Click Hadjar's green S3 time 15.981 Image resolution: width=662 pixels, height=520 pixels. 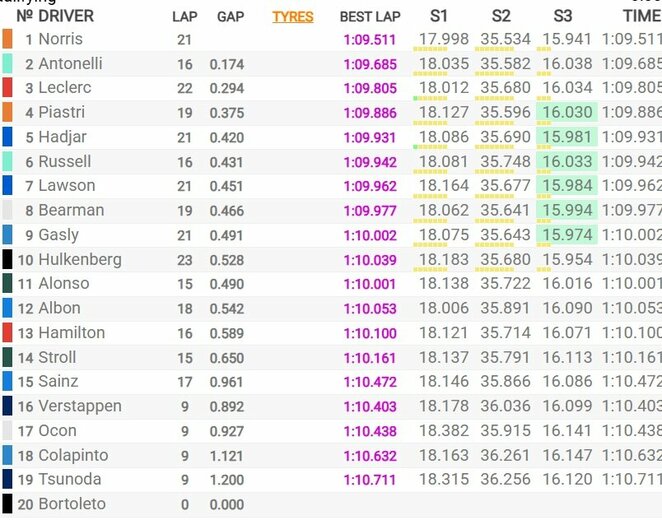click(568, 137)
